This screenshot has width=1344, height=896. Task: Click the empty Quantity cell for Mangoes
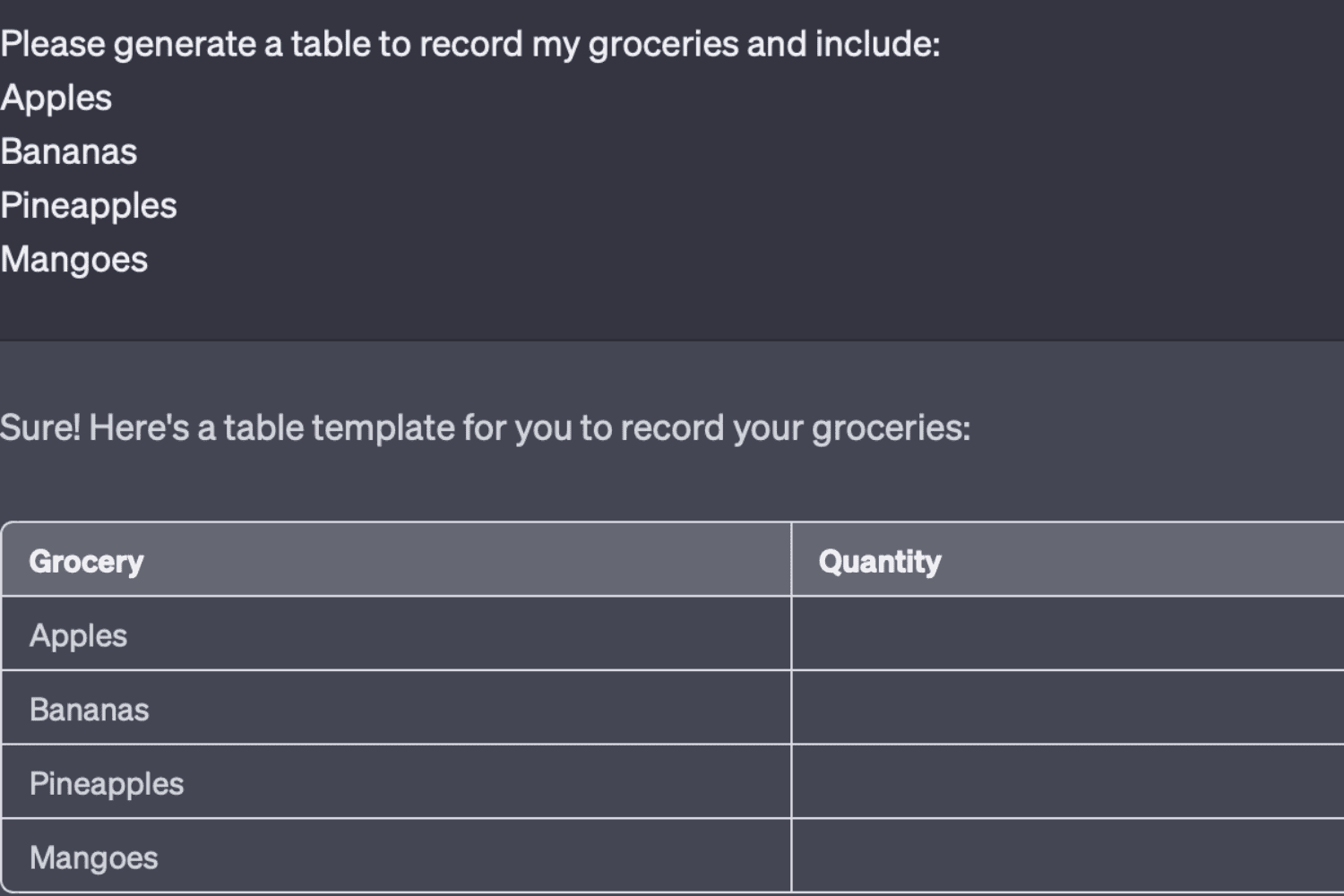[1066, 856]
